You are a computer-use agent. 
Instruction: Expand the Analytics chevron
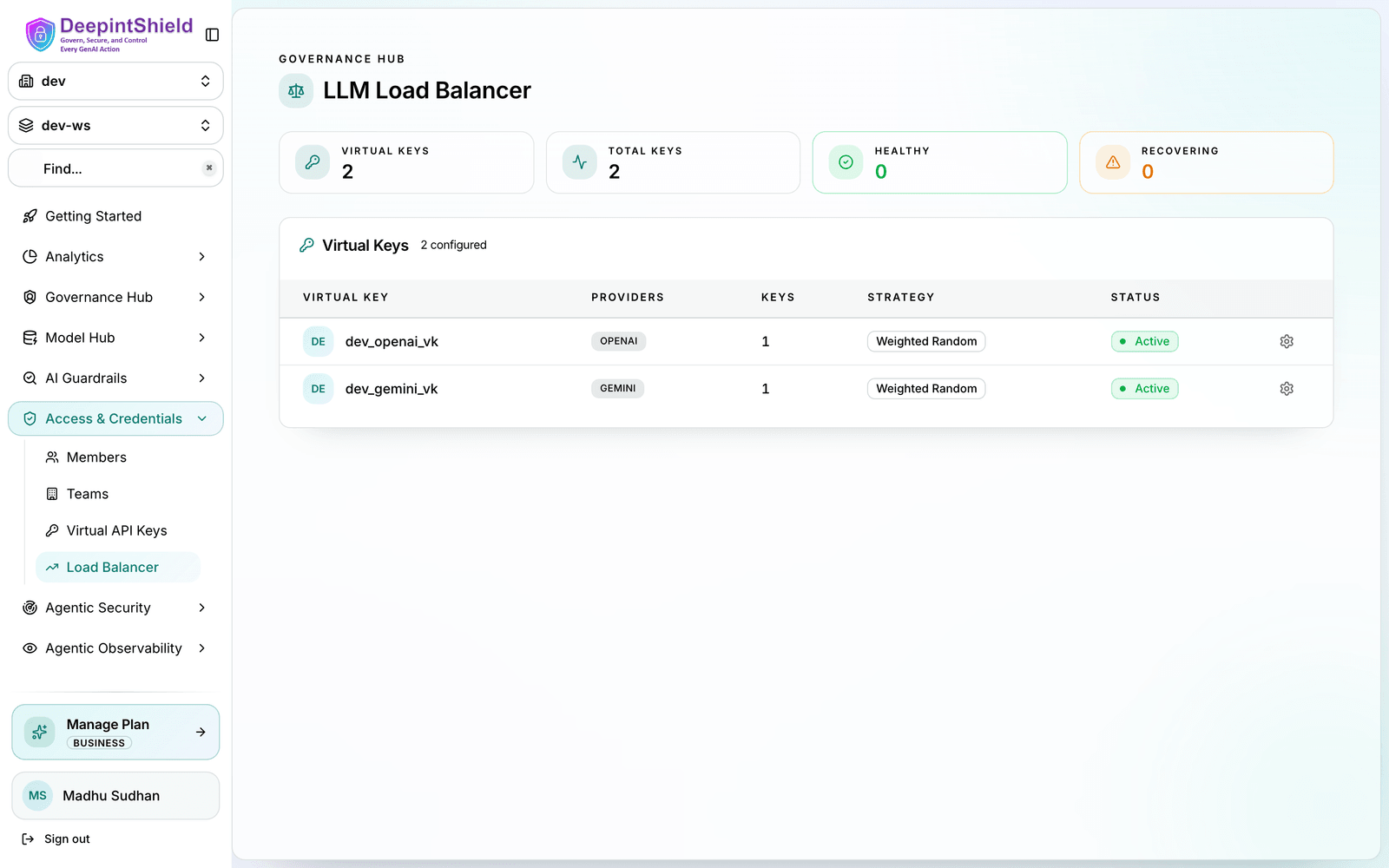(x=201, y=257)
